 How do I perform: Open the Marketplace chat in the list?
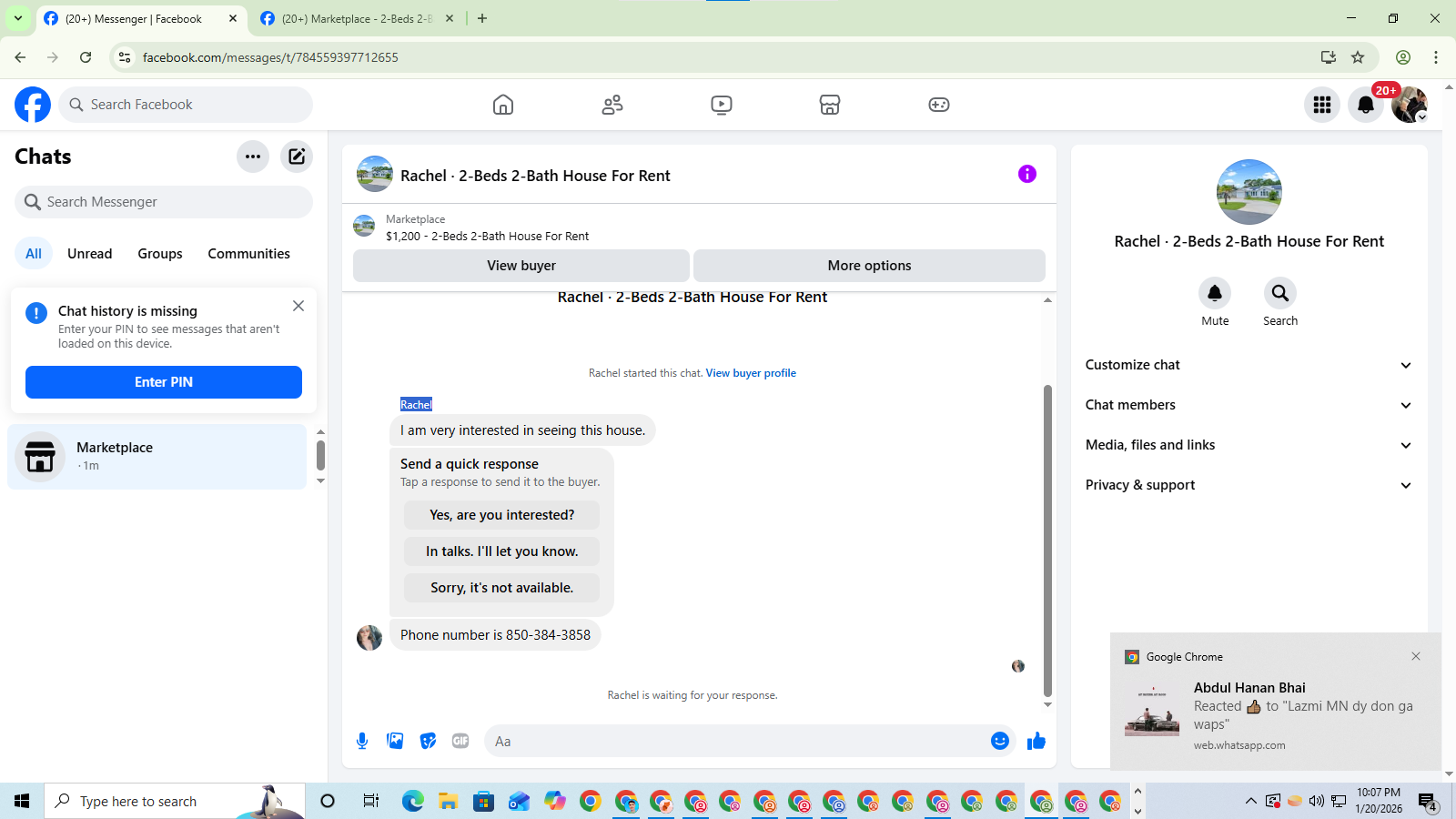coord(157,457)
